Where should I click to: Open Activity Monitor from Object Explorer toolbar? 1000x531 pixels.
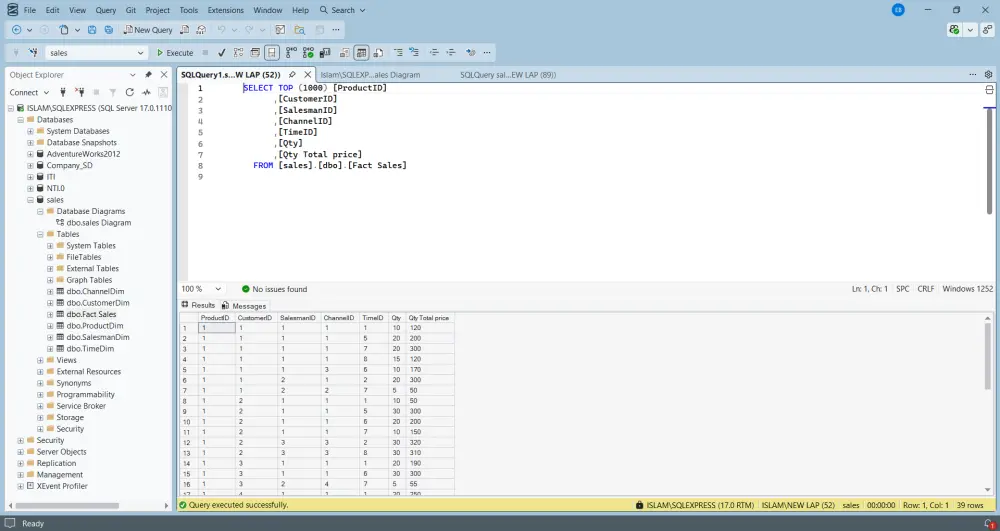(x=146, y=92)
